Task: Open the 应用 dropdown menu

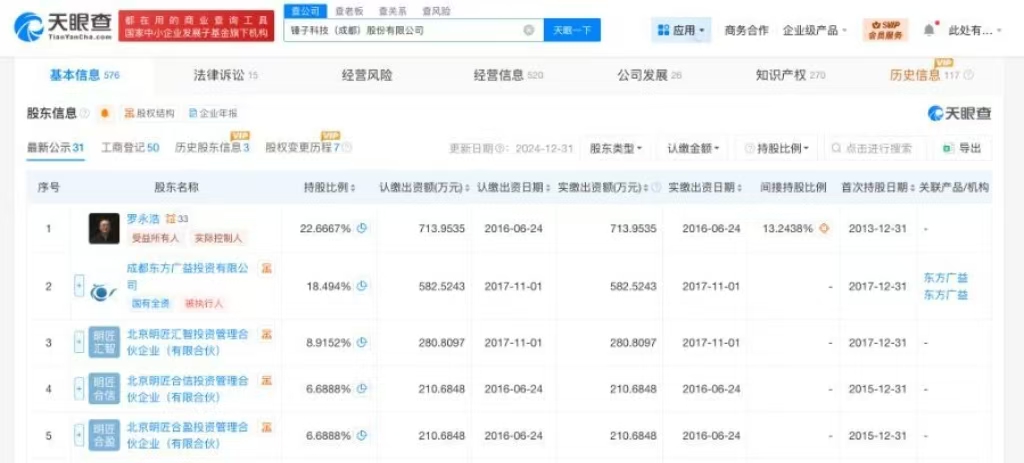Action: [682, 30]
